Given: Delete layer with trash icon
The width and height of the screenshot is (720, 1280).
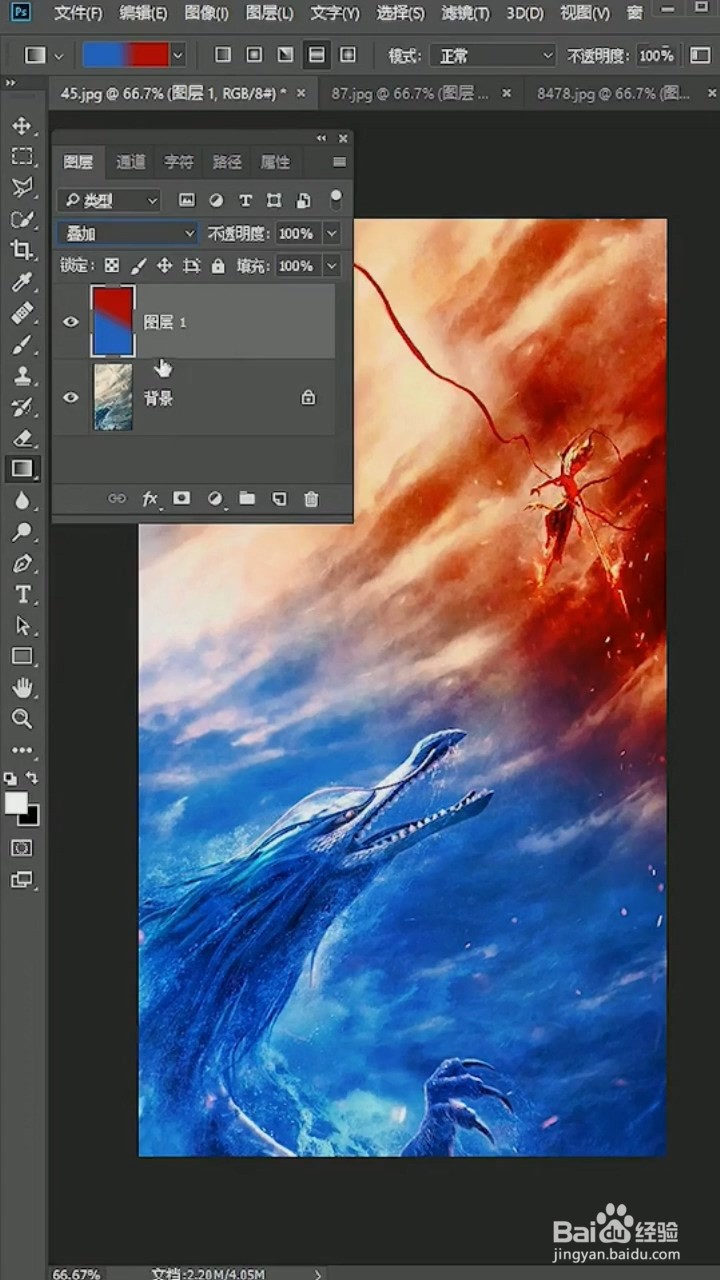Looking at the screenshot, I should pos(311,499).
